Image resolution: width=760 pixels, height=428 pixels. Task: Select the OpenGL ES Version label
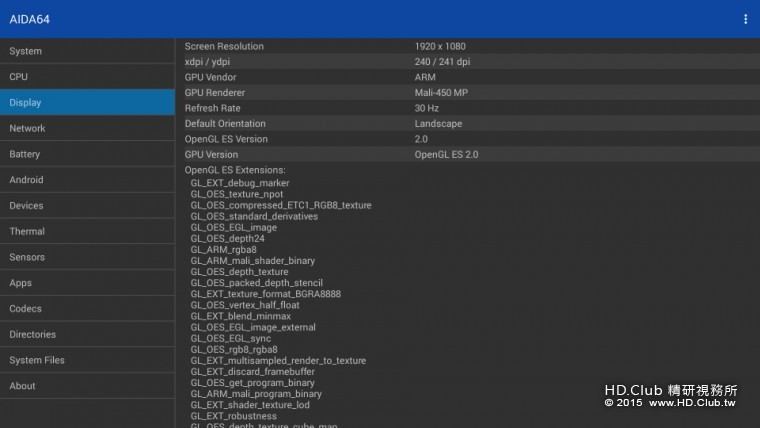[x=226, y=139]
